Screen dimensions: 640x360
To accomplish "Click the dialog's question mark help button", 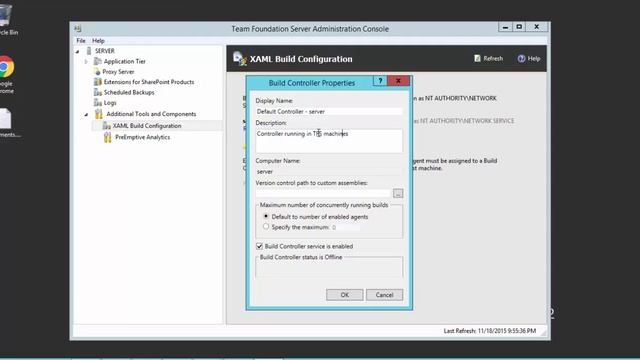I will point(380,81).
